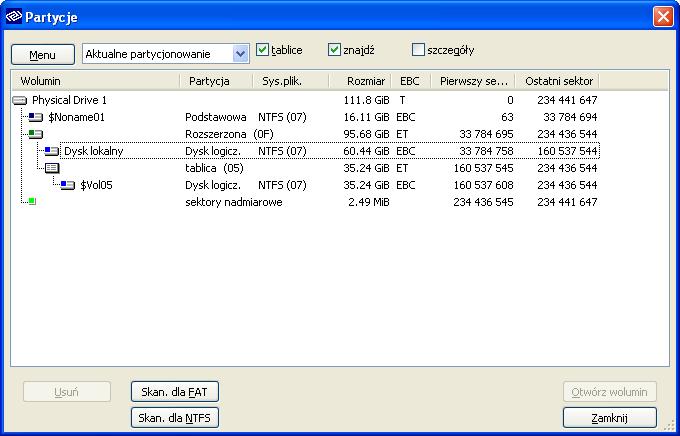Image resolution: width=680 pixels, height=436 pixels.
Task: Click the last sector value 33 784 694
Action: [570, 118]
